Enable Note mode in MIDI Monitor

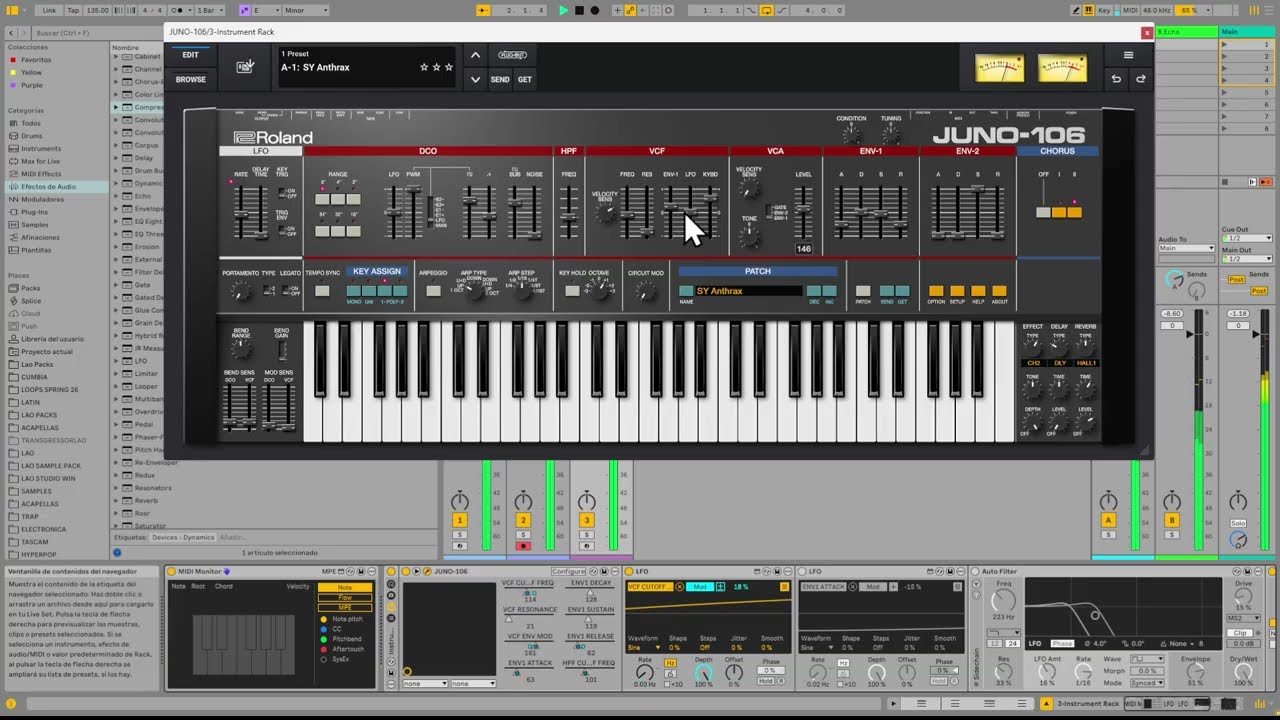(345, 588)
